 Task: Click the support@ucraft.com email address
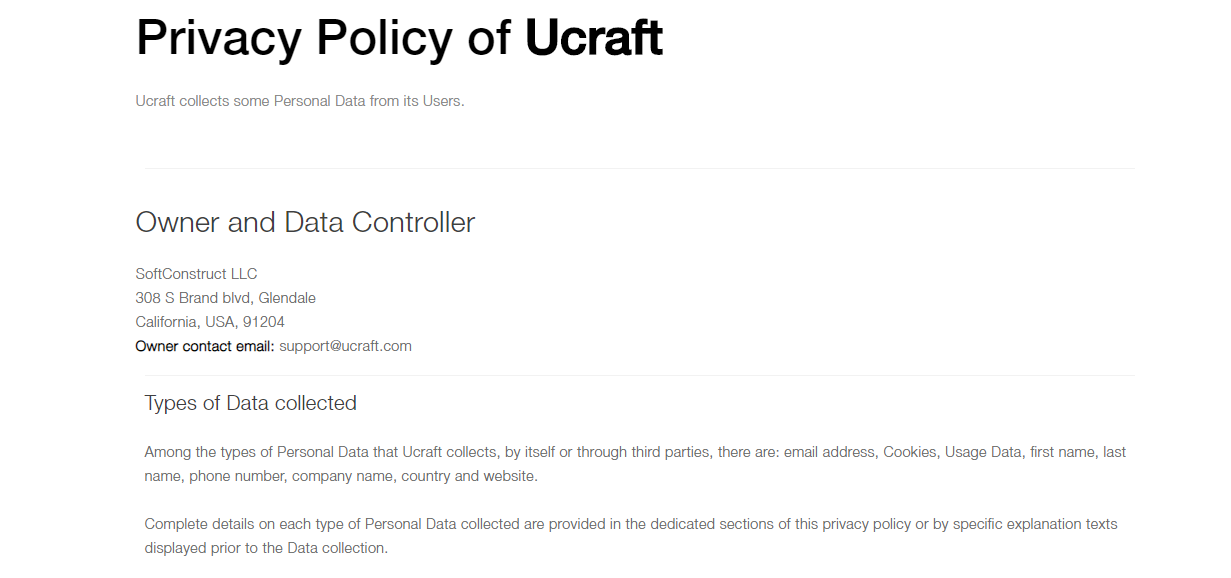pyautogui.click(x=345, y=346)
